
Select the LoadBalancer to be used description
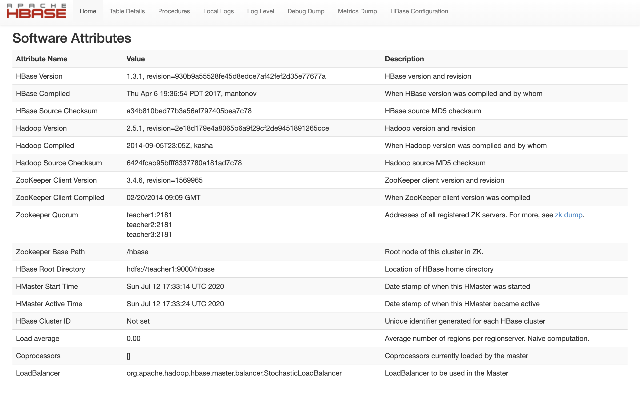446,373
